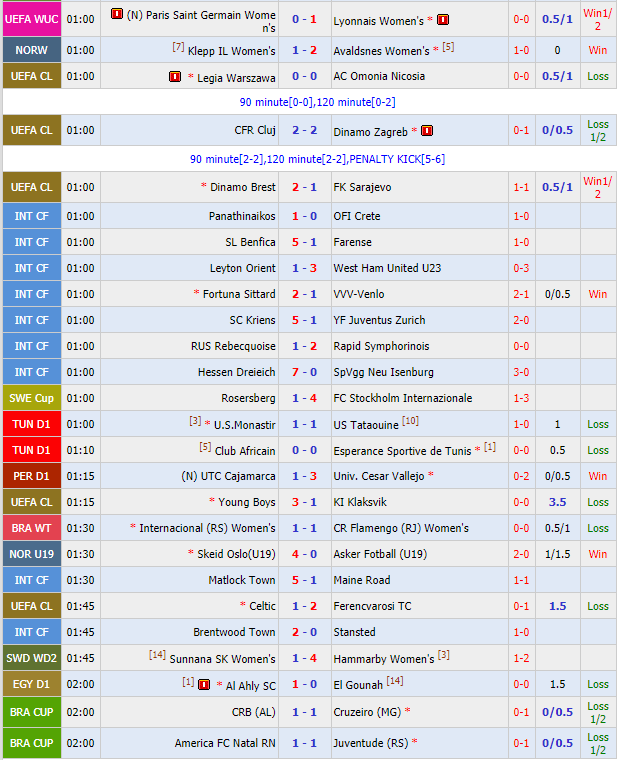Open the Ferencvarosi TC team link
The image size is (617, 760).
[372, 606]
